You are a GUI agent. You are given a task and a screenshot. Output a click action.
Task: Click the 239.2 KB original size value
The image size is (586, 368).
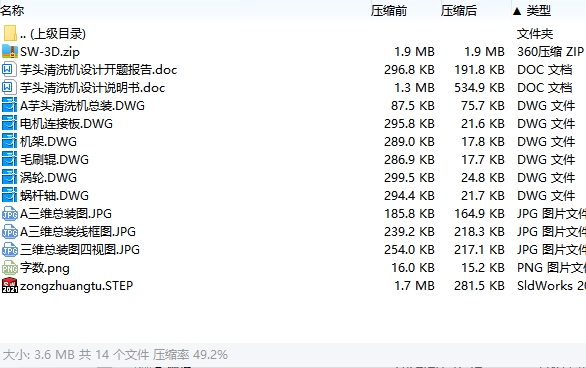click(x=409, y=231)
